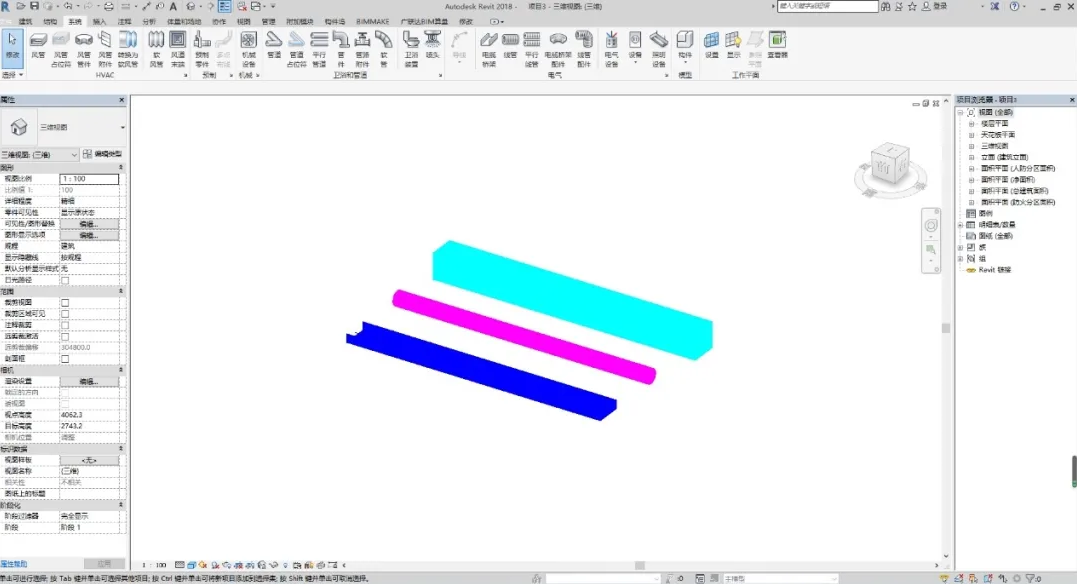The width and height of the screenshot is (1077, 584).
Task: Click the 1 : 100 view scale on view control bar
Action: (x=155, y=565)
